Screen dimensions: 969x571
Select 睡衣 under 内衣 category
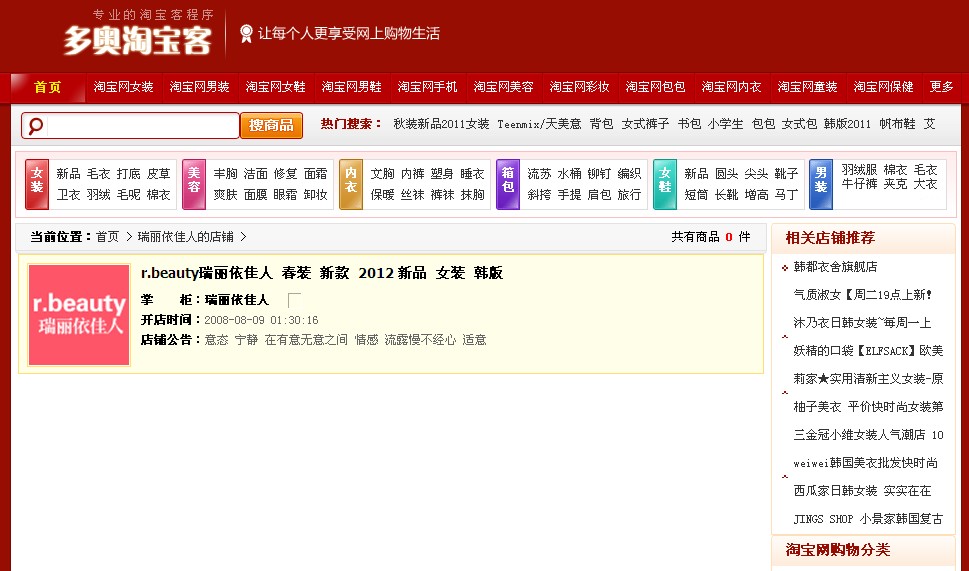coord(472,174)
